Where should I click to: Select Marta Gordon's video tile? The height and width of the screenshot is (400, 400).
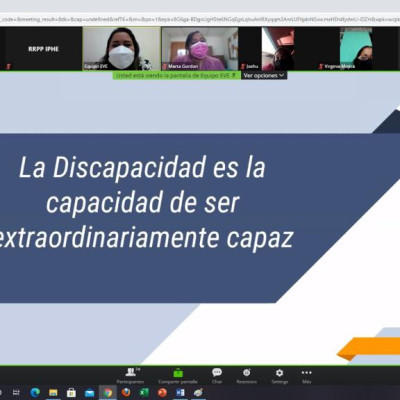pos(200,49)
